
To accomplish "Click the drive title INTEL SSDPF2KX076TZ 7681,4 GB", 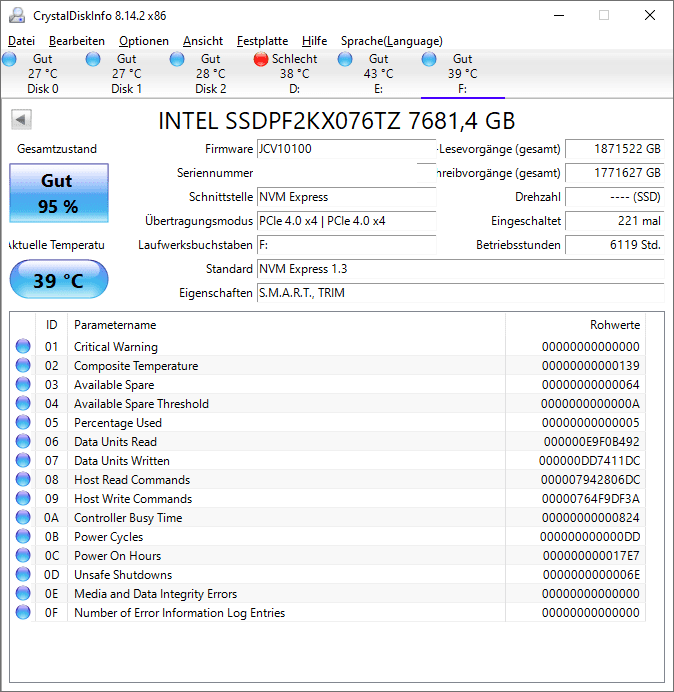I will (x=337, y=120).
